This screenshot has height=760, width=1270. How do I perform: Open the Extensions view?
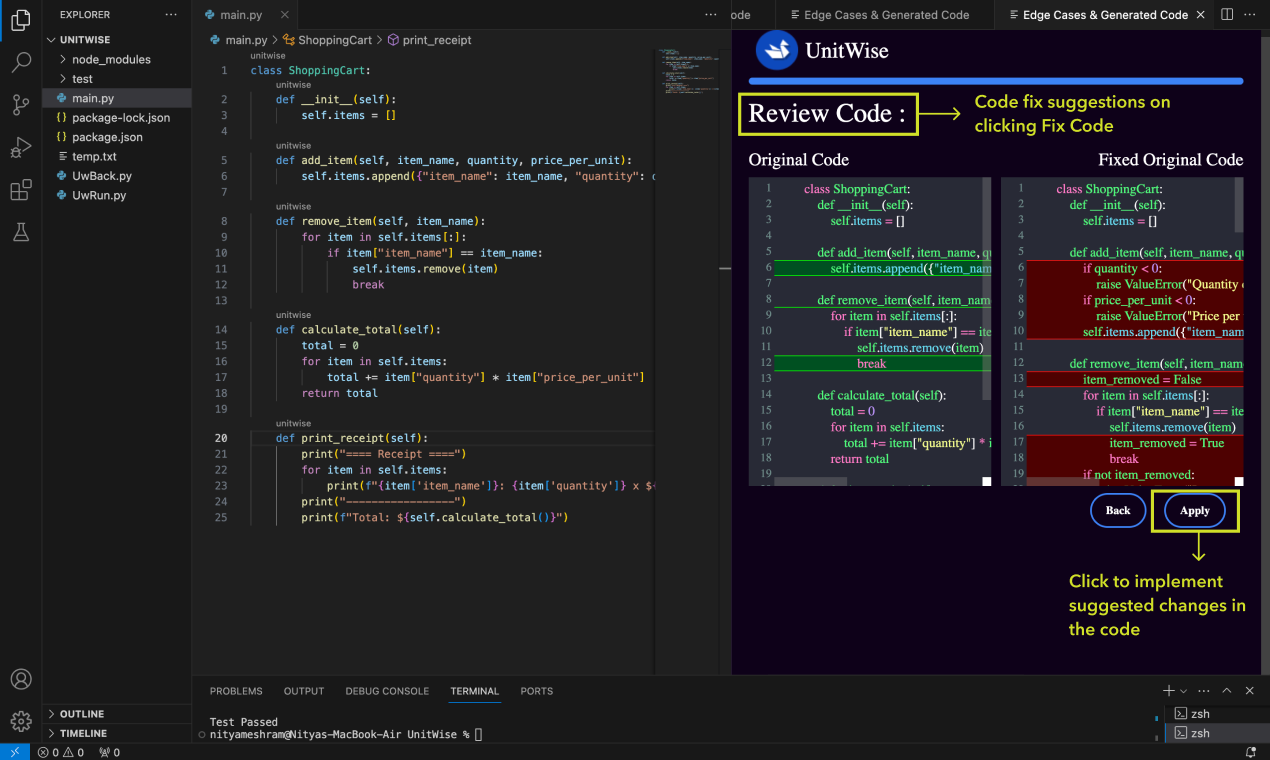pyautogui.click(x=20, y=190)
